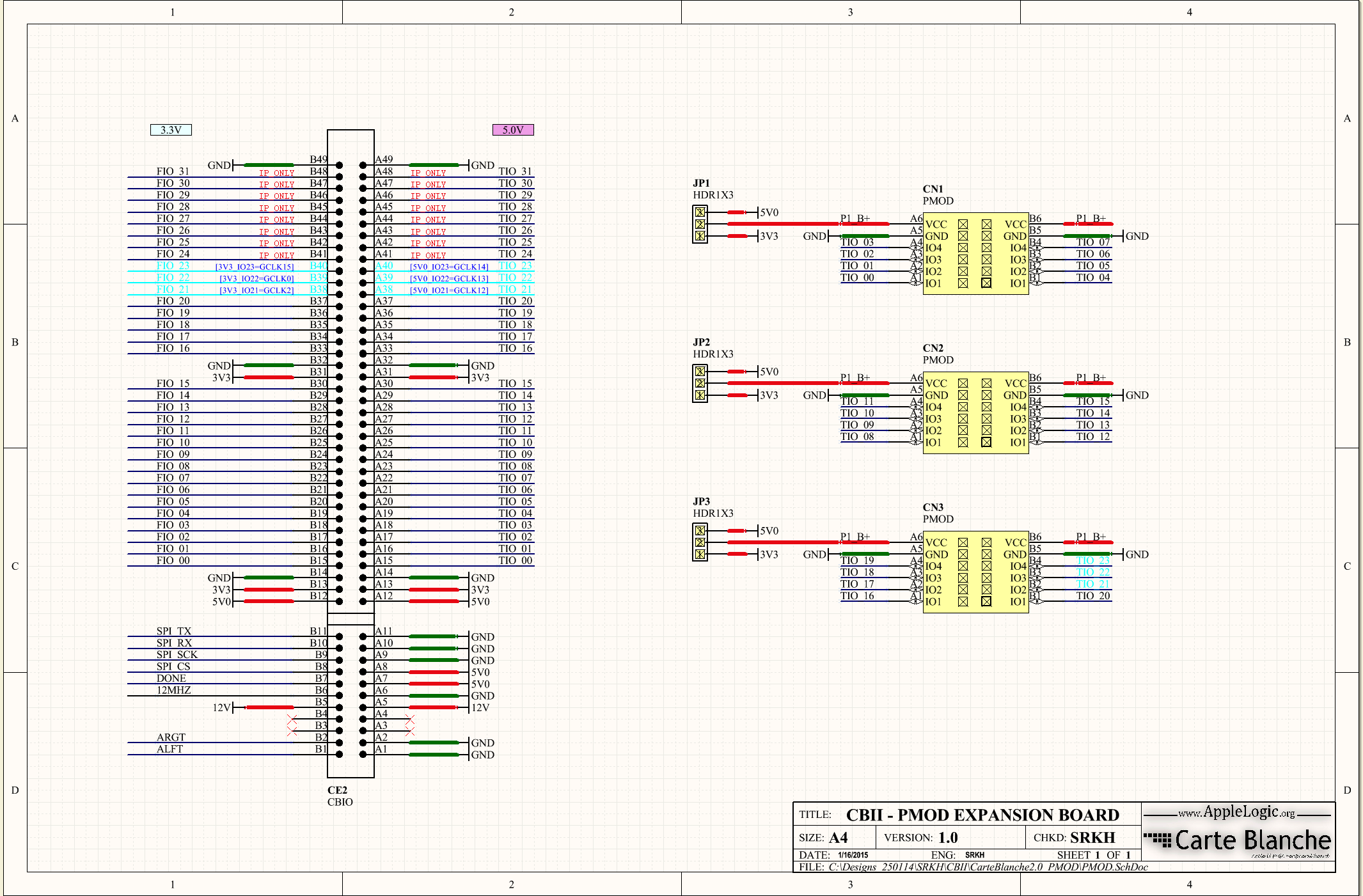Click the JP1 three-pin header symbol
The height and width of the screenshot is (896, 1363).
(x=700, y=224)
